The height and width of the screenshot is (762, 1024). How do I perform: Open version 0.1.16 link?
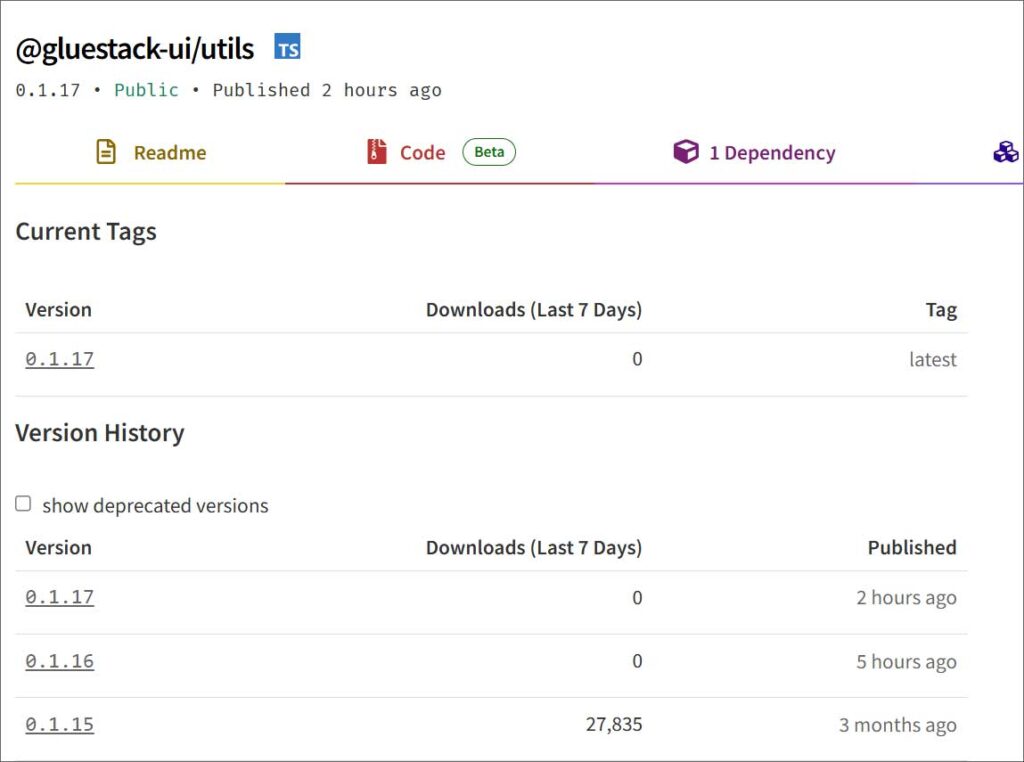[60, 661]
